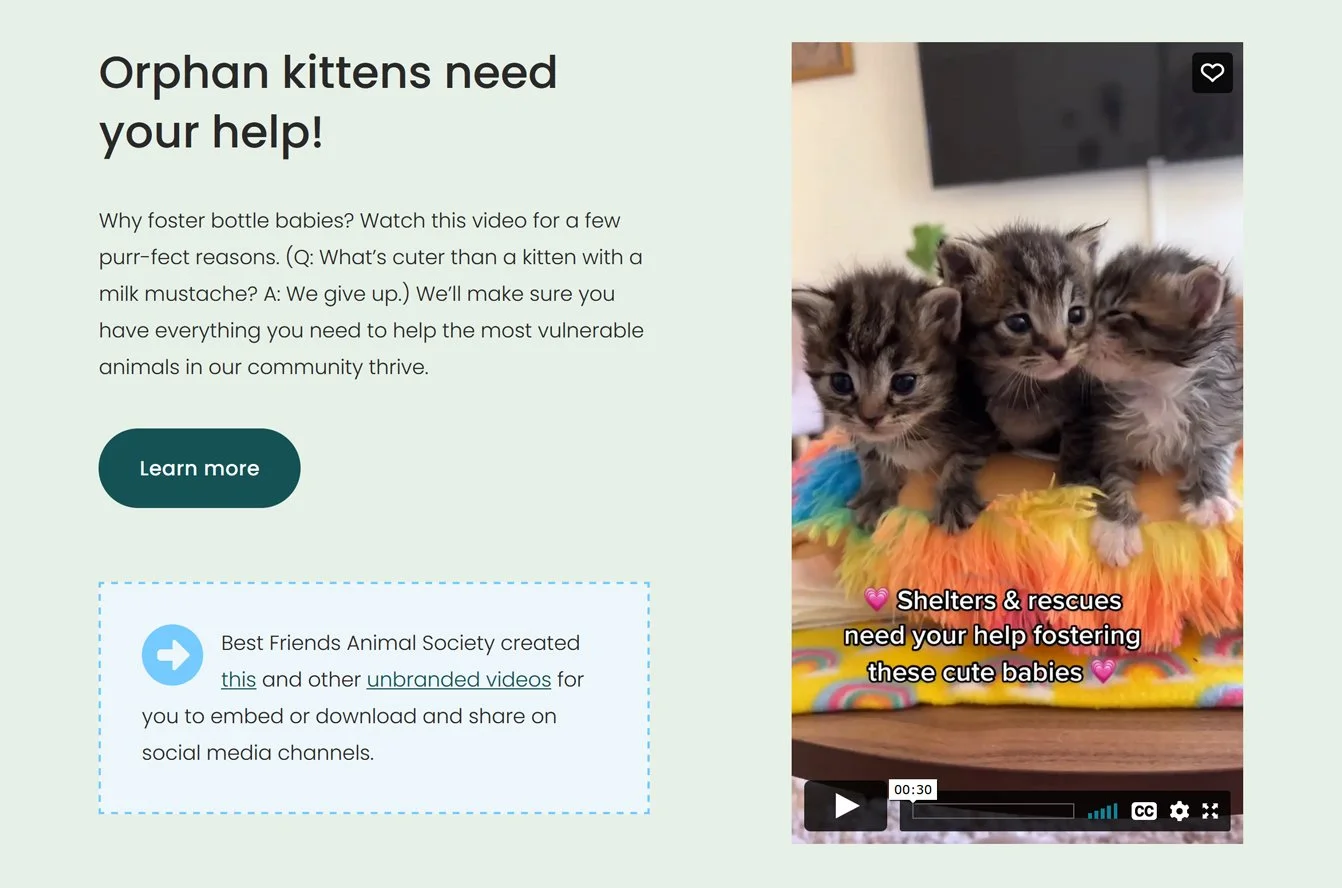Click the 00:30 timestamp tooltip

coord(913,789)
